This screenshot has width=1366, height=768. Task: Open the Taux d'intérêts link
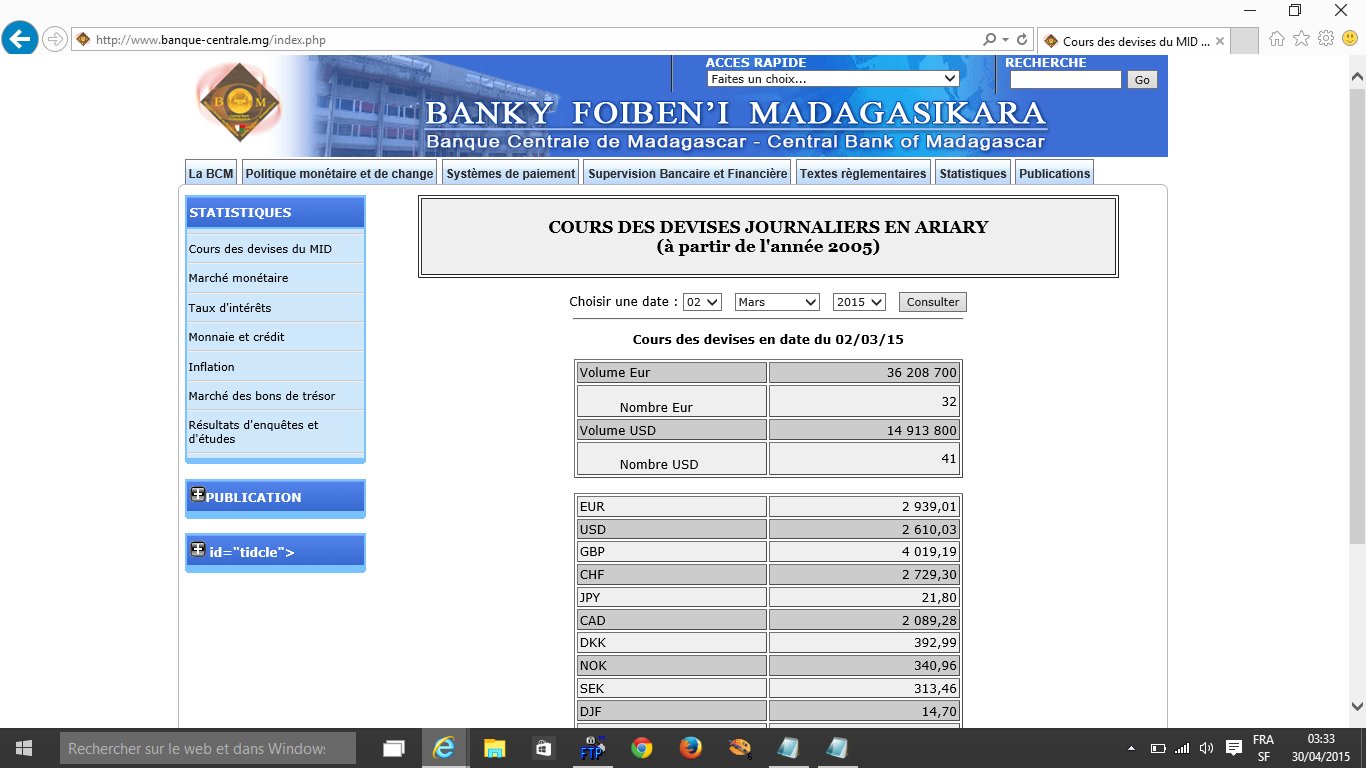(230, 308)
